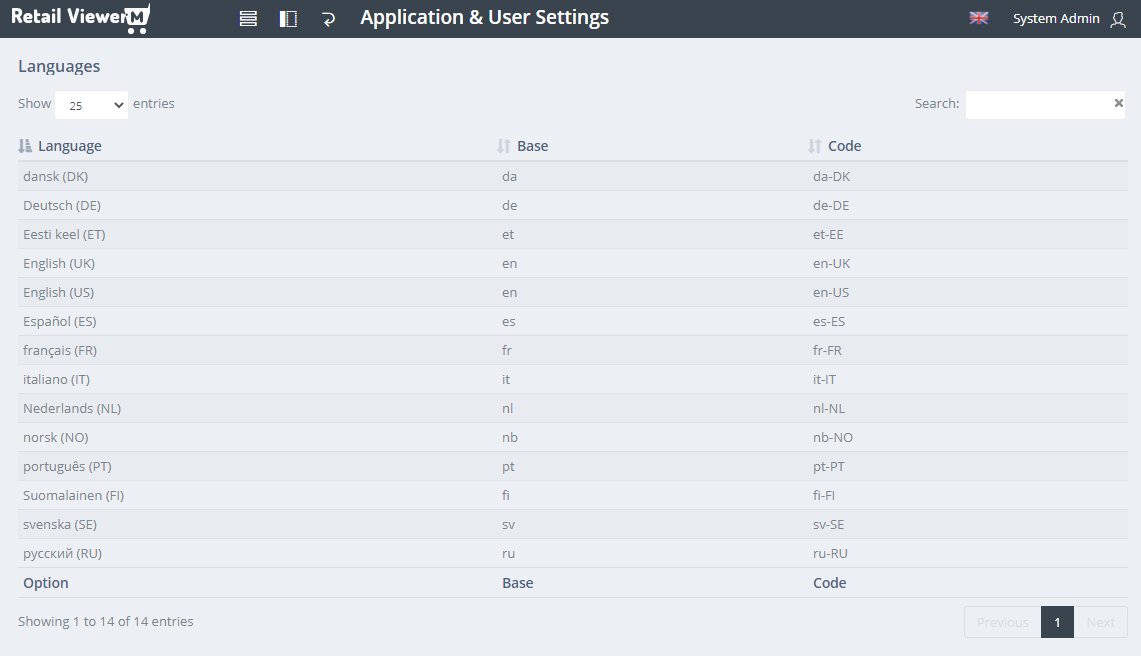Viewport: 1141px width, 656px height.
Task: Click the es-ES code cell
Action: click(829, 321)
